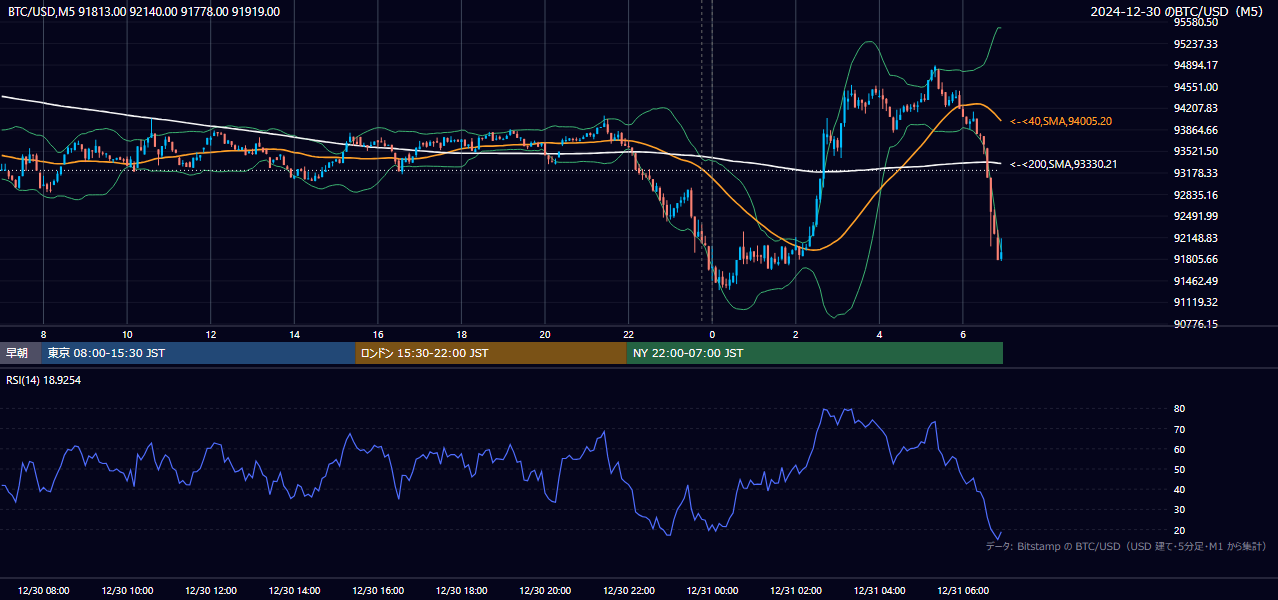Click price axis value 91462.49
The width and height of the screenshot is (1278, 600).
click(x=1196, y=281)
